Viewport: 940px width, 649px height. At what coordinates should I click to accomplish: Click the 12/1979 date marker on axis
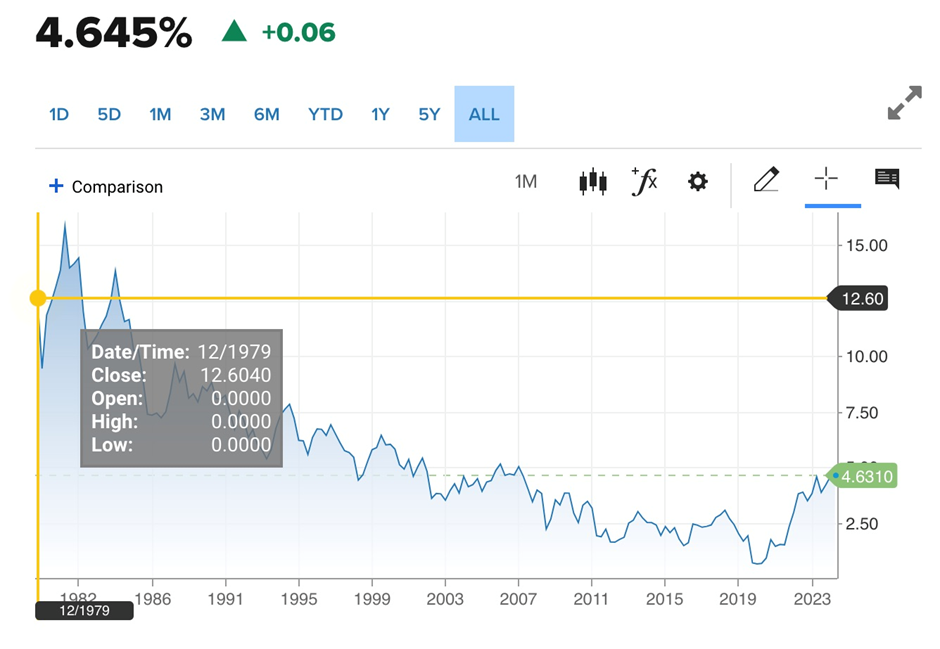click(84, 610)
